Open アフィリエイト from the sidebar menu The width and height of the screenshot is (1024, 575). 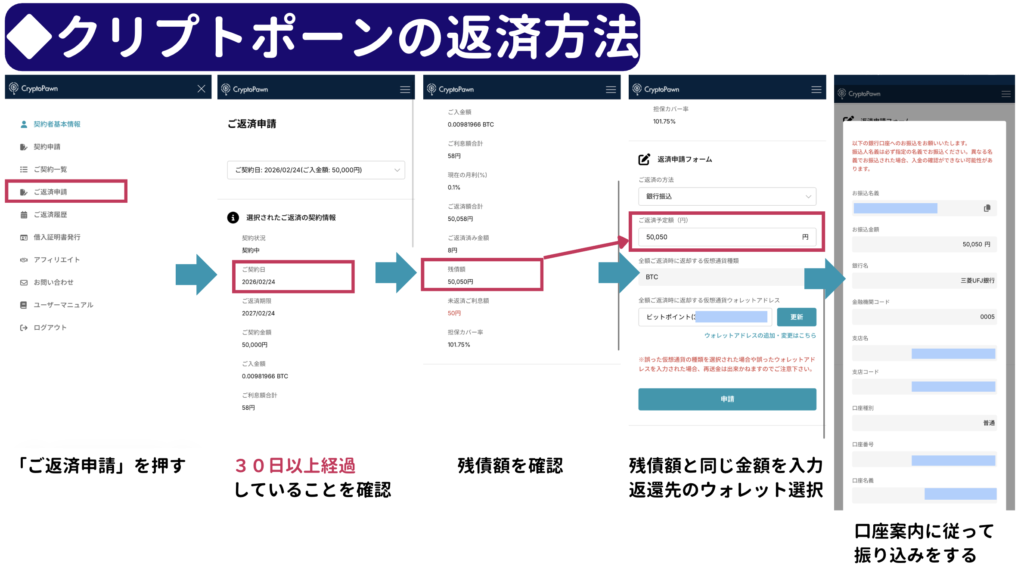(x=56, y=259)
